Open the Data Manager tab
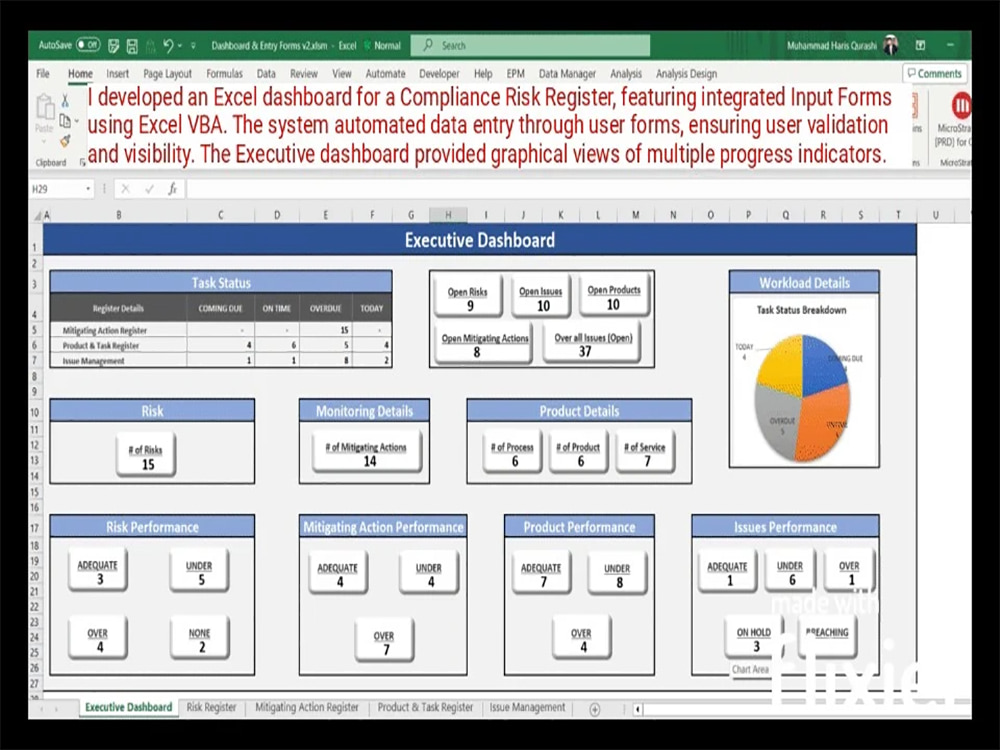 point(567,73)
